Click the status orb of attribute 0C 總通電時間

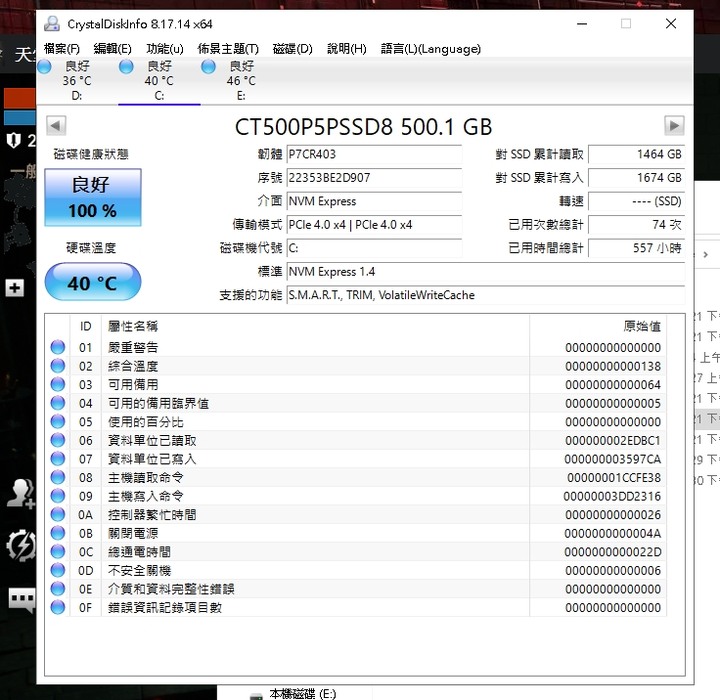pyautogui.click(x=58, y=552)
